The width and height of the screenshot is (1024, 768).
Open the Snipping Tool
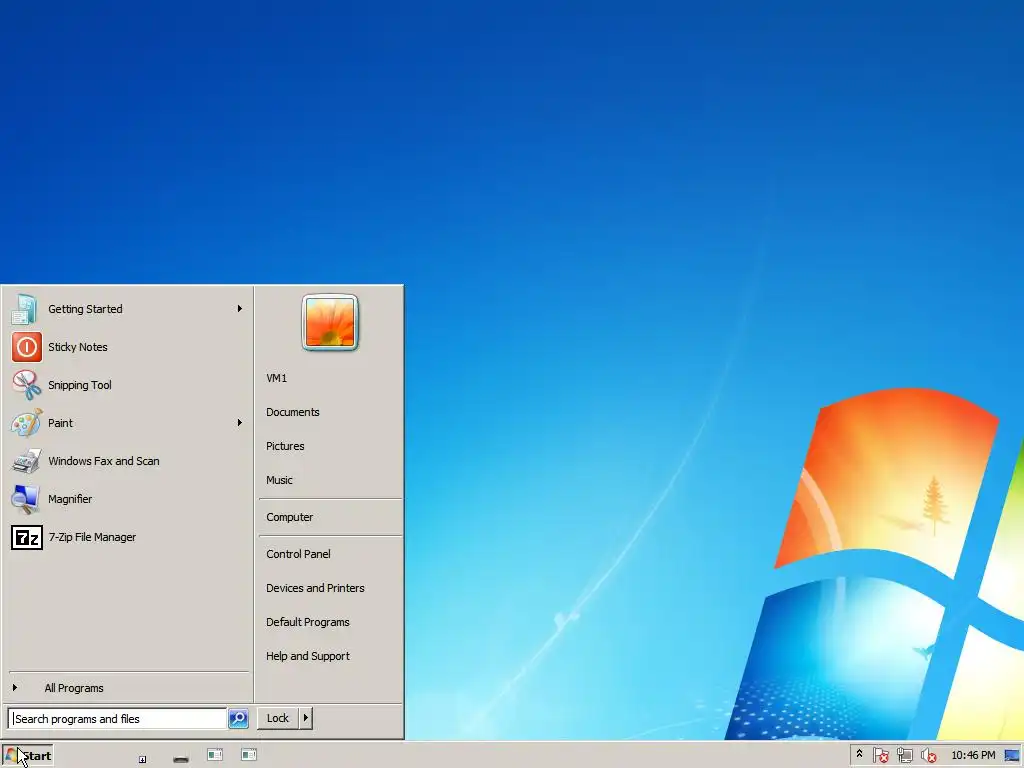pyautogui.click(x=127, y=385)
